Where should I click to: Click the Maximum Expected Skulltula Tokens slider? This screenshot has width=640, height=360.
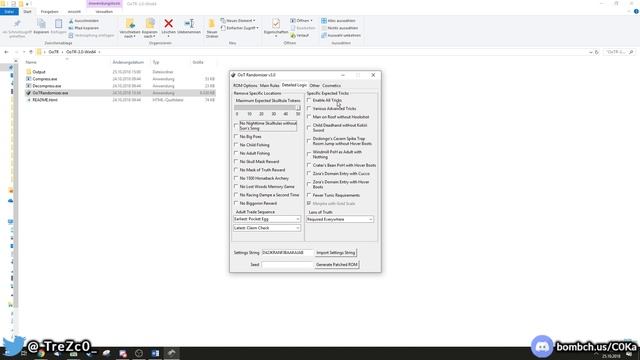coord(267,108)
